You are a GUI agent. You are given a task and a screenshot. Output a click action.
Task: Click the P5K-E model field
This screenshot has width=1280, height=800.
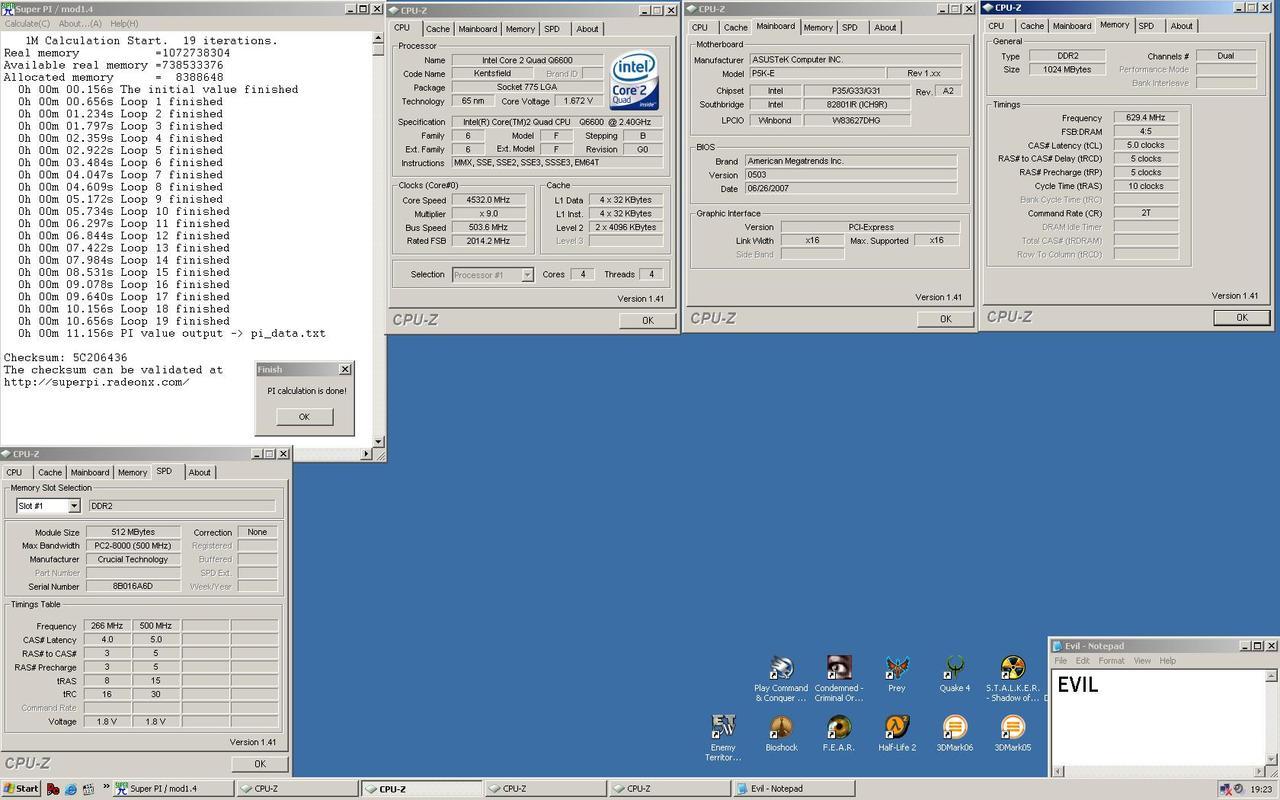point(817,74)
